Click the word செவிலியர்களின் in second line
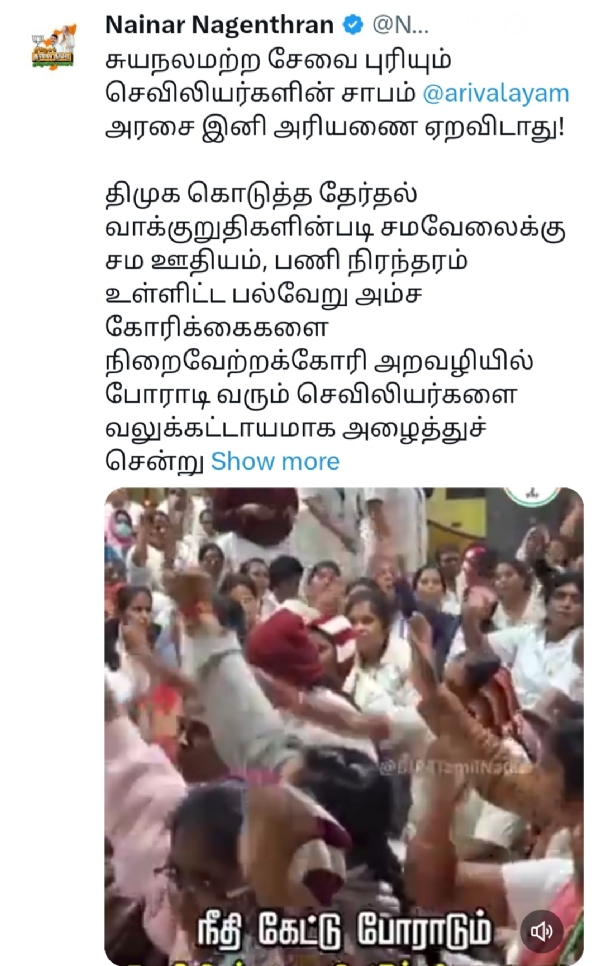This screenshot has width=600, height=966. [220, 94]
